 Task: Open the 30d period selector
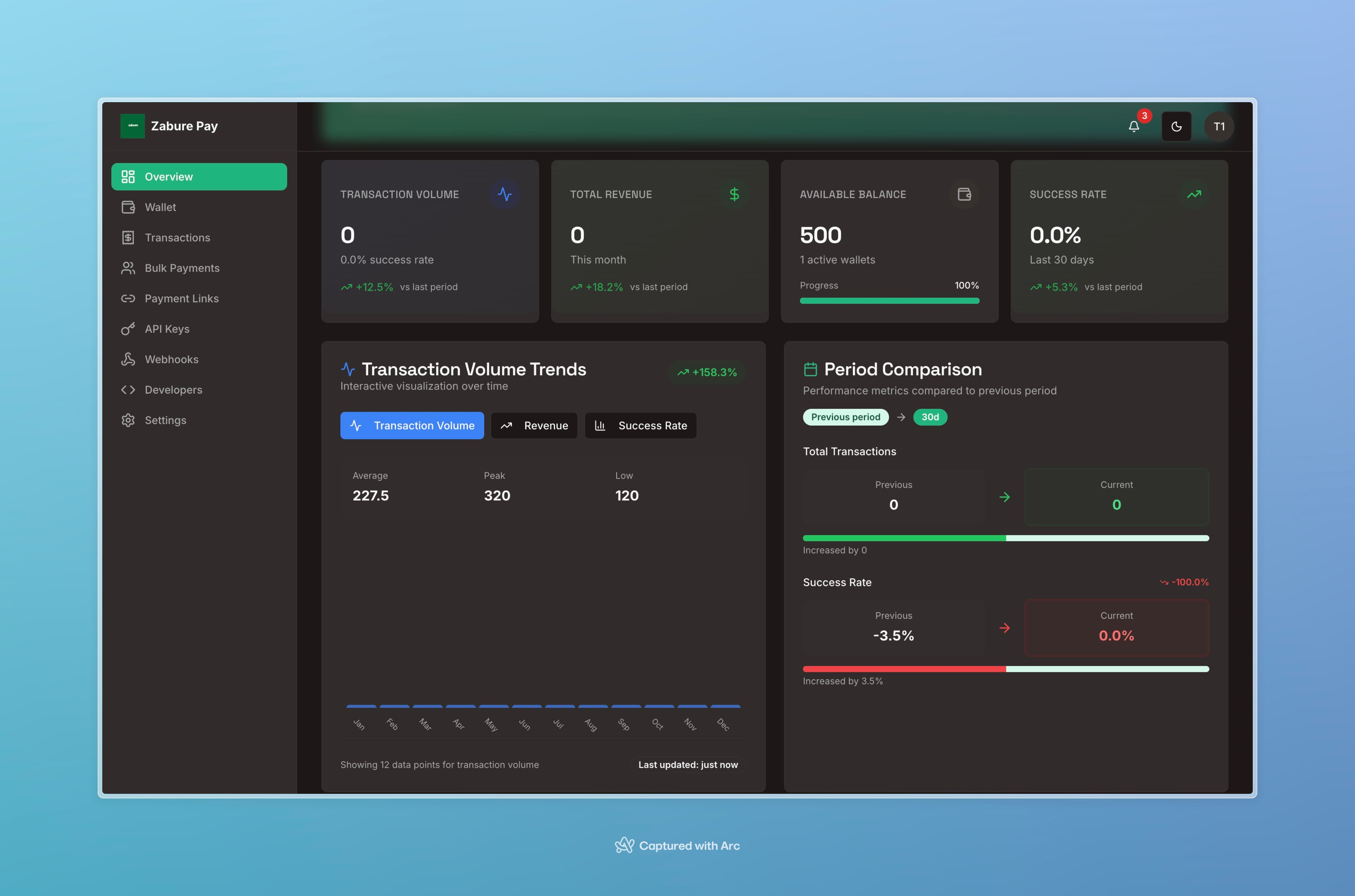(931, 417)
